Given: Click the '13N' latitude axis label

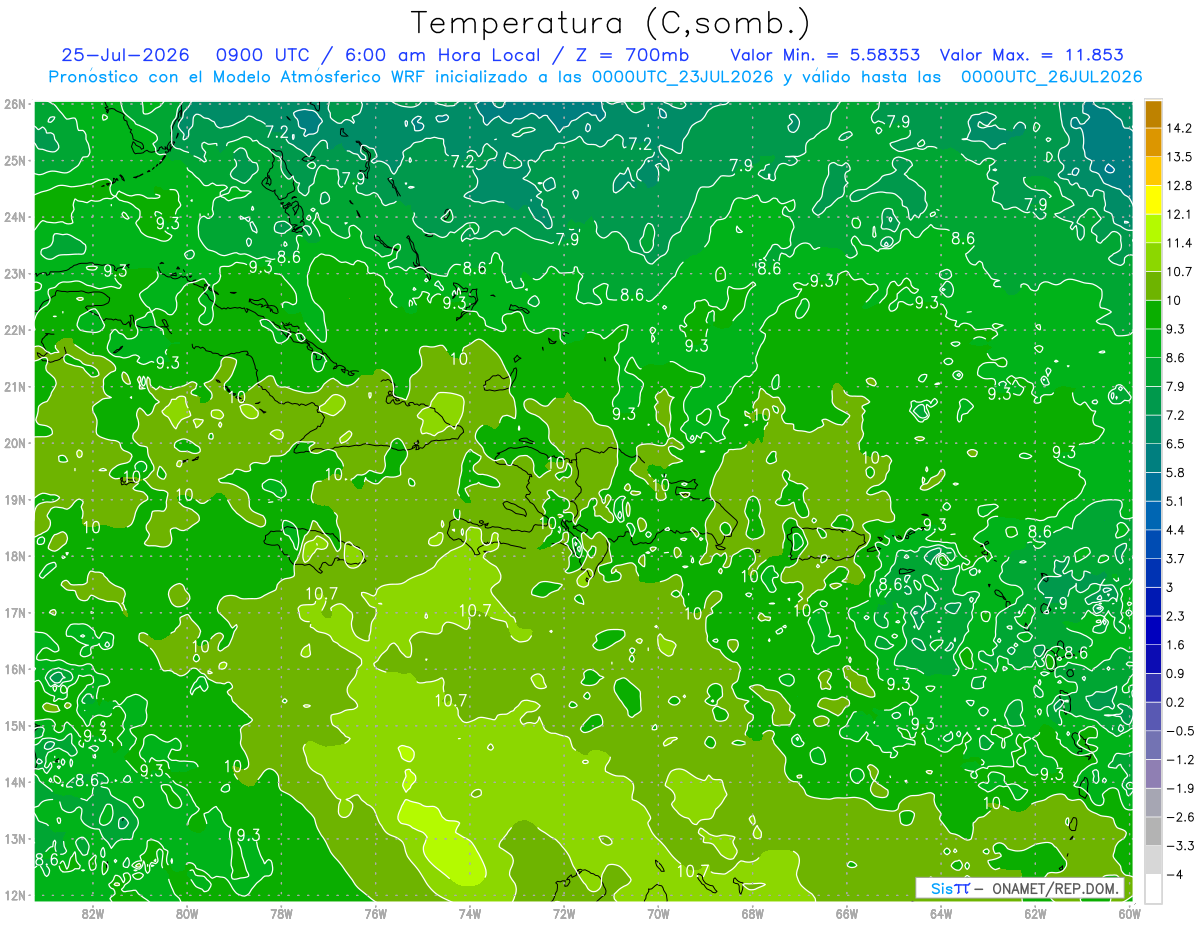Looking at the screenshot, I should pyautogui.click(x=15, y=838).
